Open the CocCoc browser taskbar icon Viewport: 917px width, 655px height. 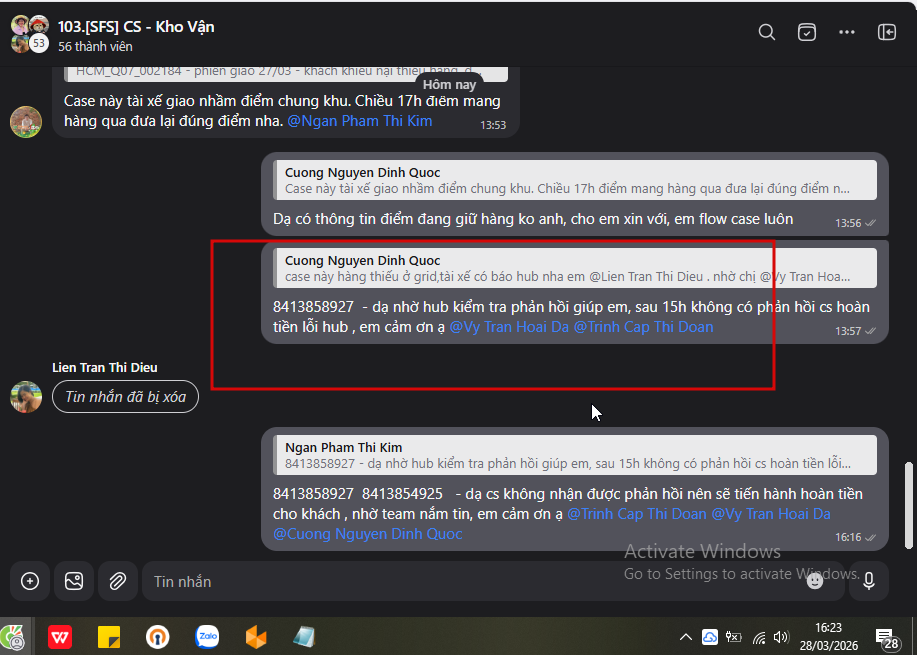pyautogui.click(x=12, y=637)
